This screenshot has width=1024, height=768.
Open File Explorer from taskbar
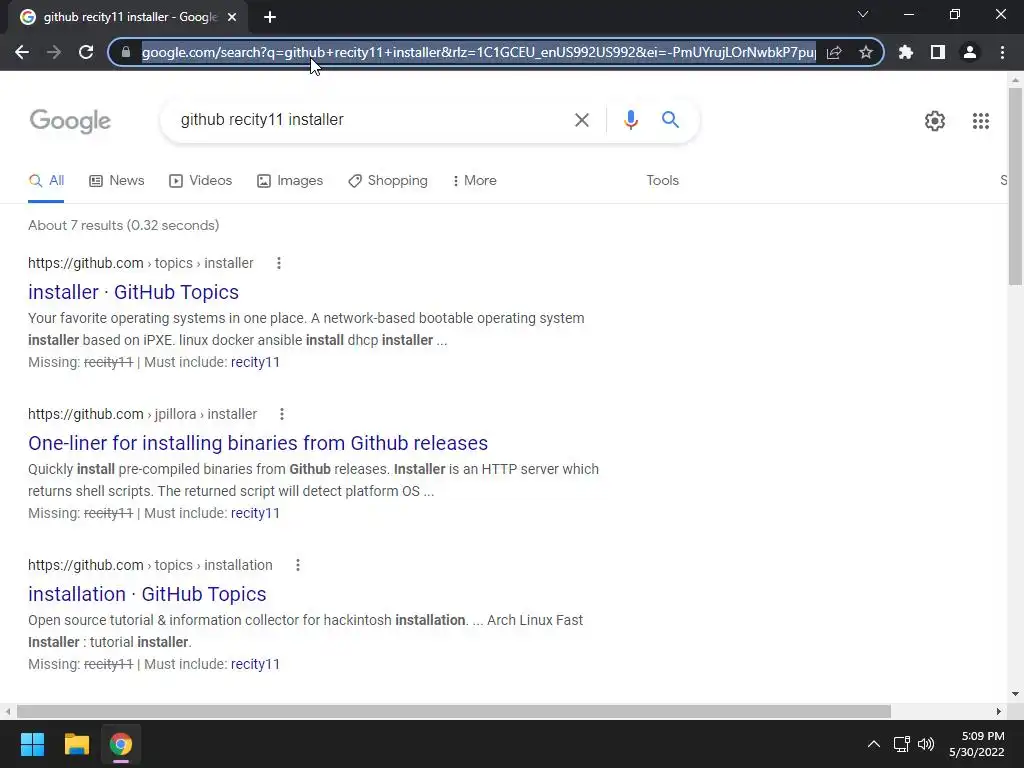pyautogui.click(x=76, y=744)
